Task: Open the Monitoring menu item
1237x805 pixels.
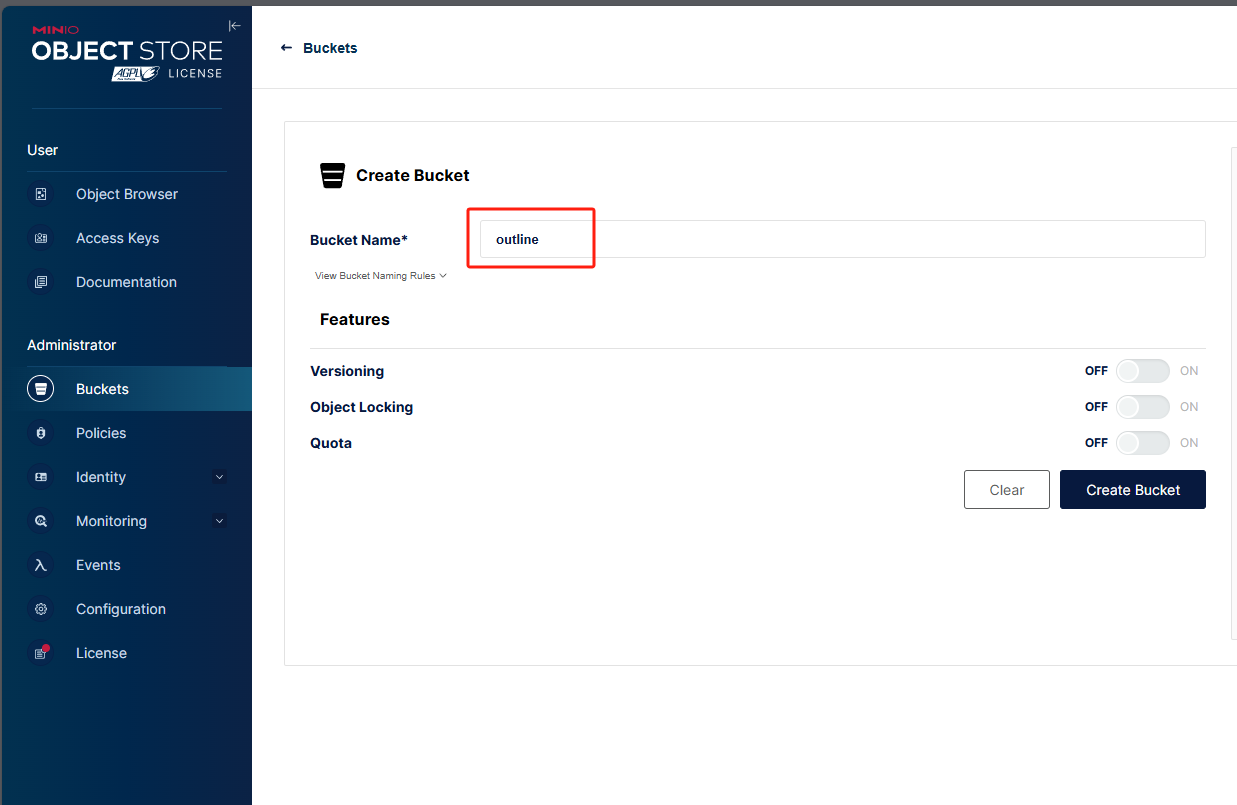Action: pyautogui.click(x=111, y=521)
